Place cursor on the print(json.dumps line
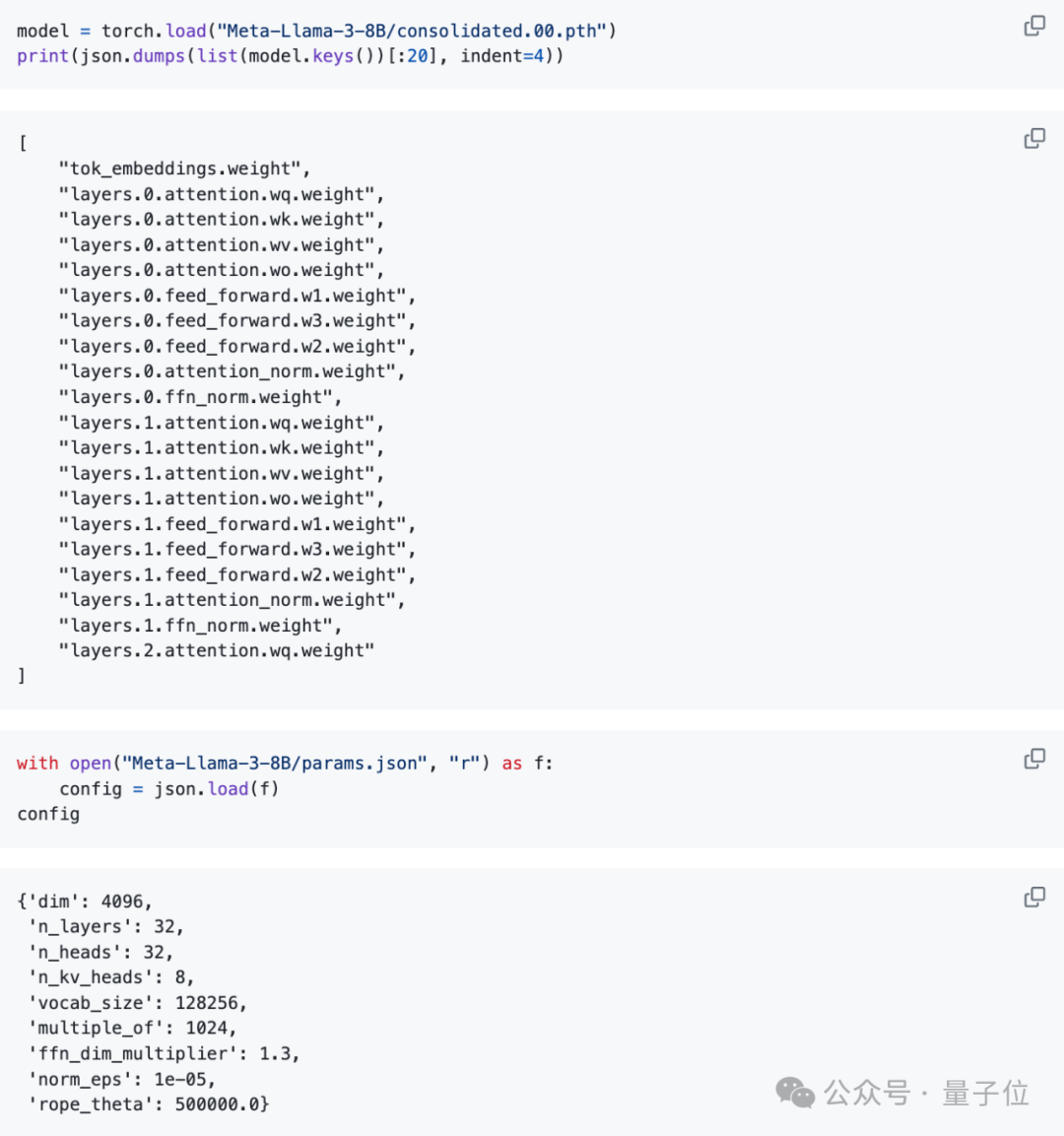This screenshot has height=1136, width=1064. point(290,56)
